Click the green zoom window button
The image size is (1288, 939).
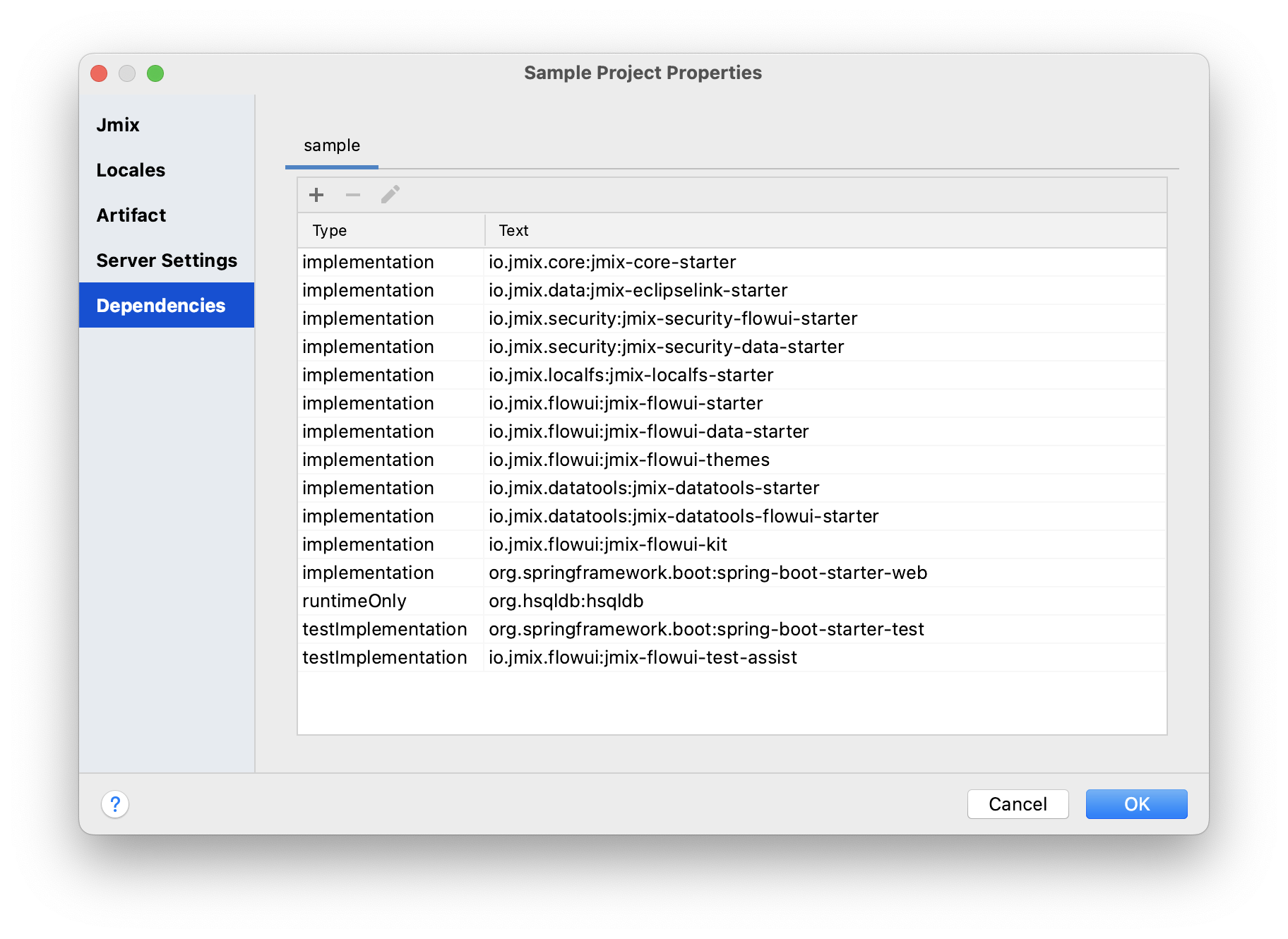coord(155,73)
